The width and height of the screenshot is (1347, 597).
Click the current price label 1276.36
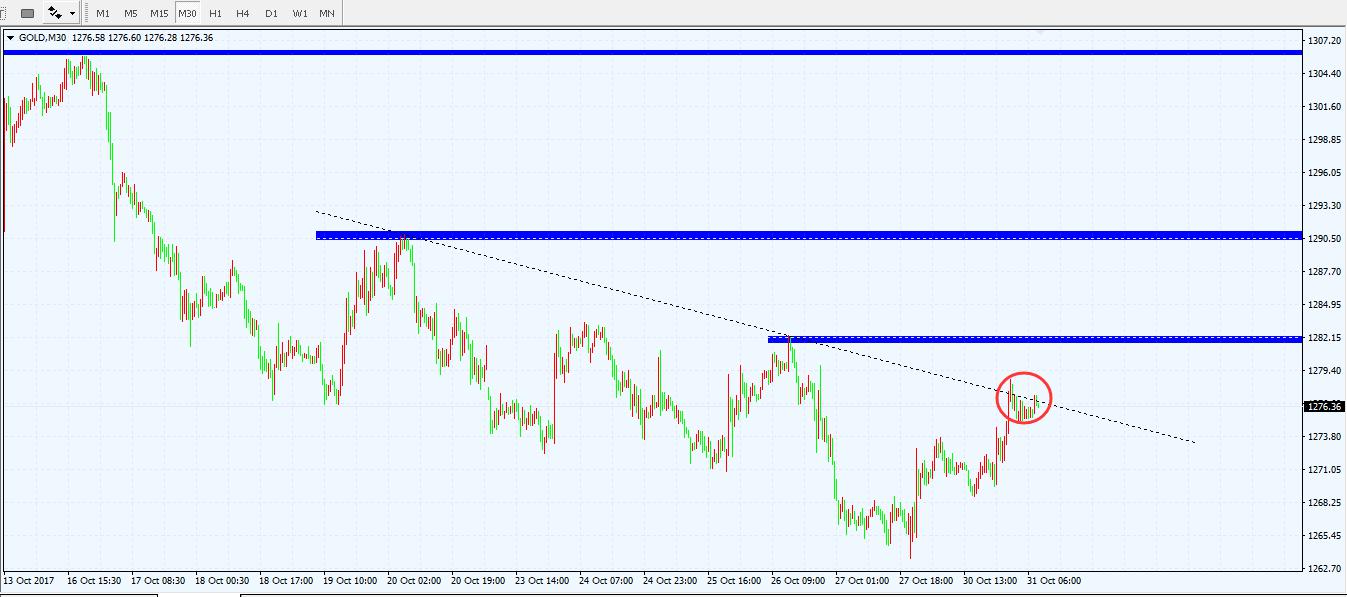pyautogui.click(x=1323, y=407)
